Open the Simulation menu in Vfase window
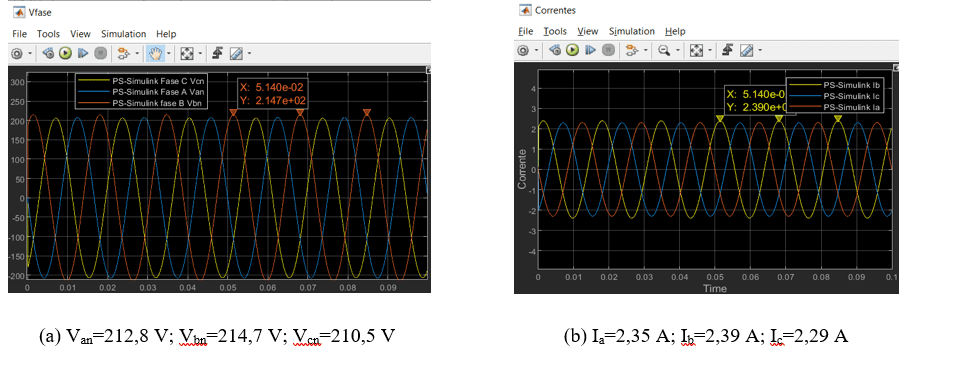This screenshot has height=380, width=977. (x=123, y=34)
